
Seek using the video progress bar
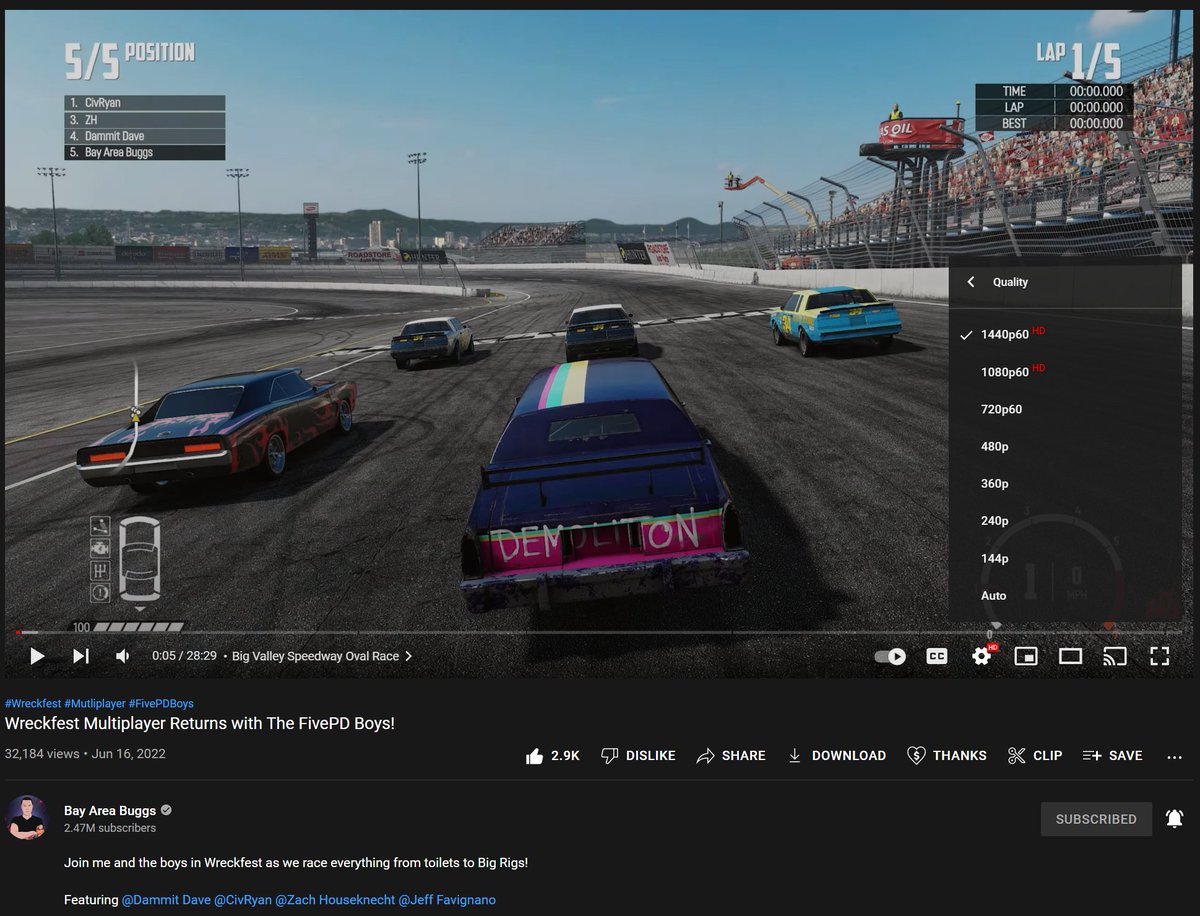599,632
